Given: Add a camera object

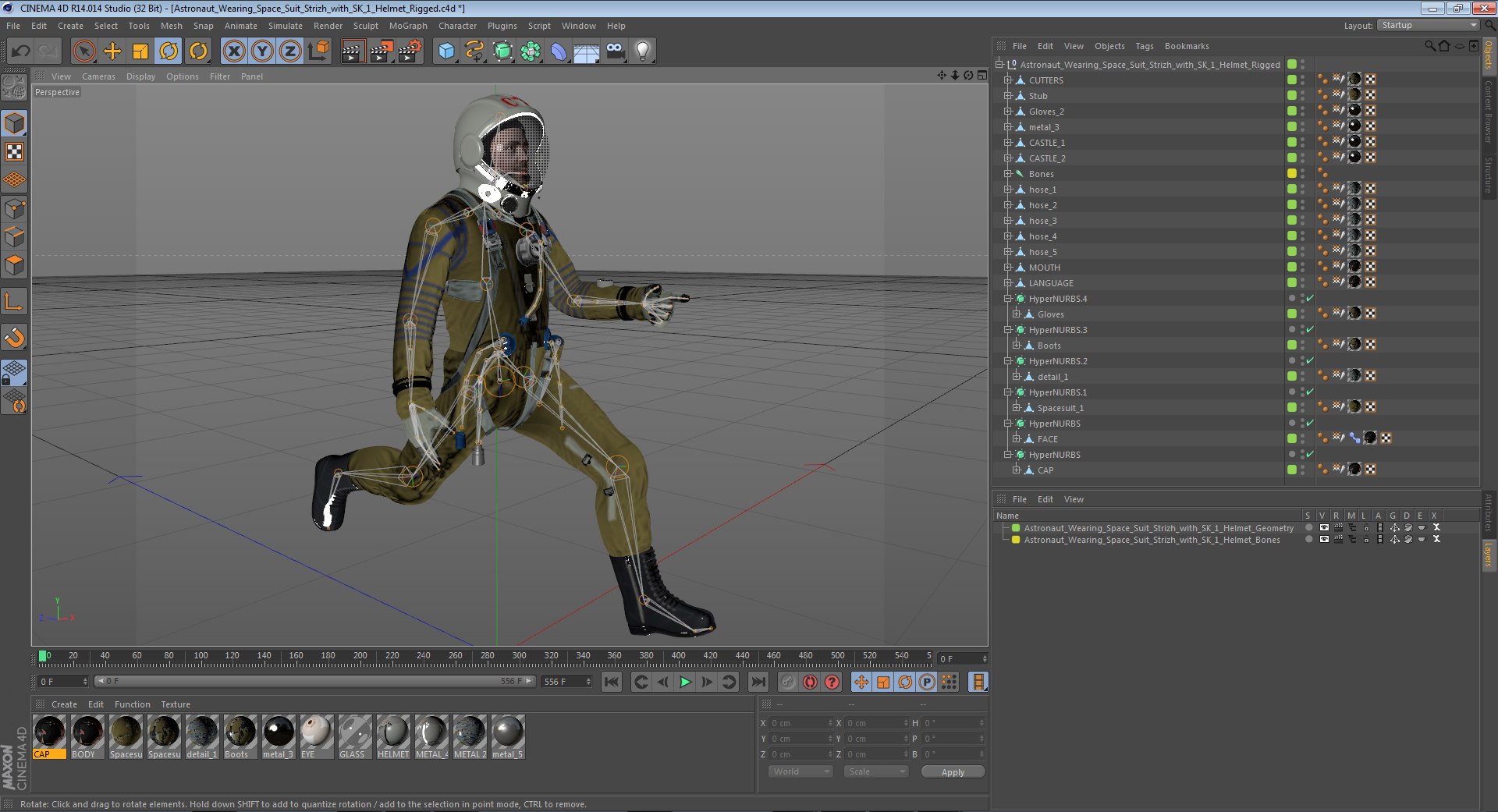Looking at the screenshot, I should 615,51.
